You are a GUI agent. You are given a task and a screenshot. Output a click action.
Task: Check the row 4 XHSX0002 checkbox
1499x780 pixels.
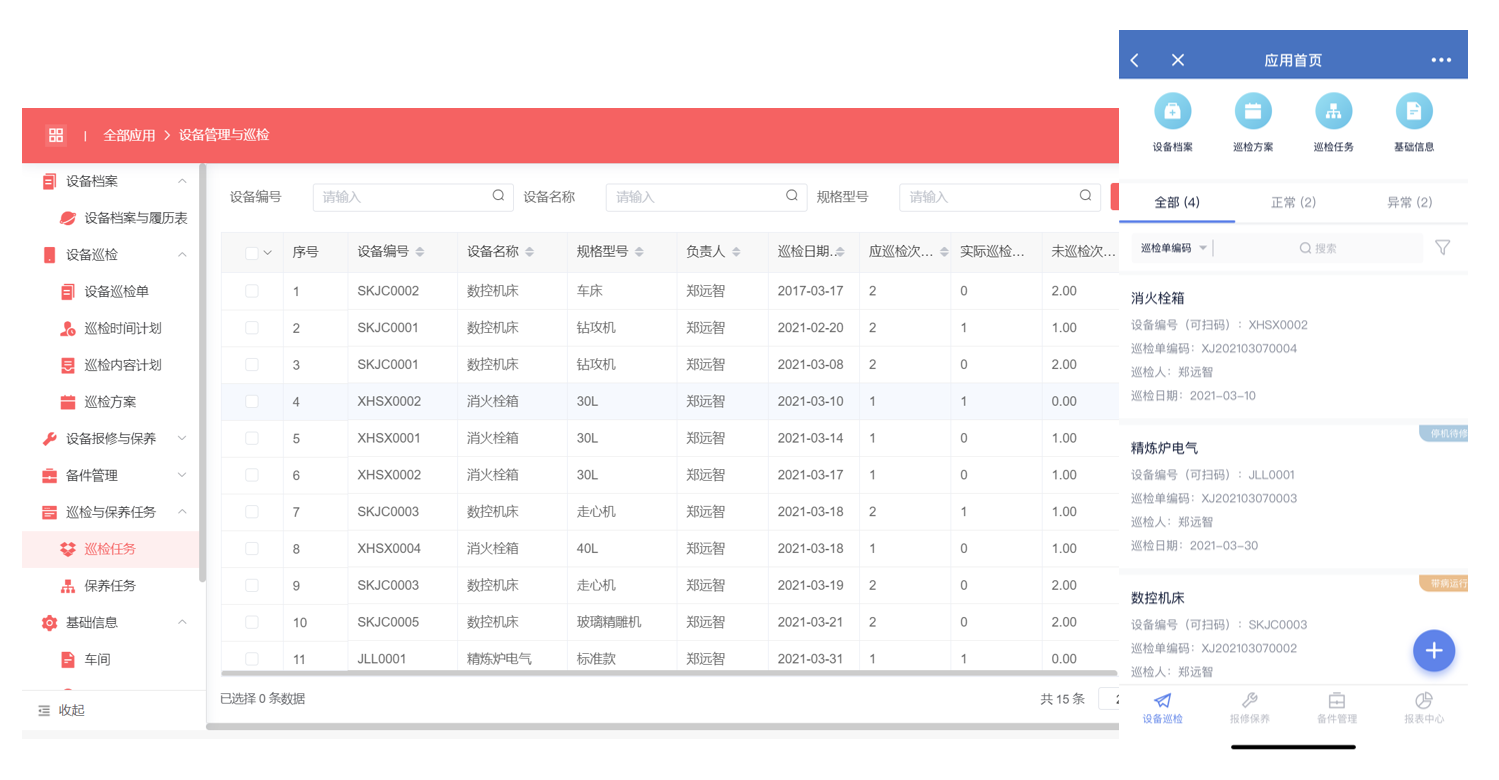click(252, 401)
